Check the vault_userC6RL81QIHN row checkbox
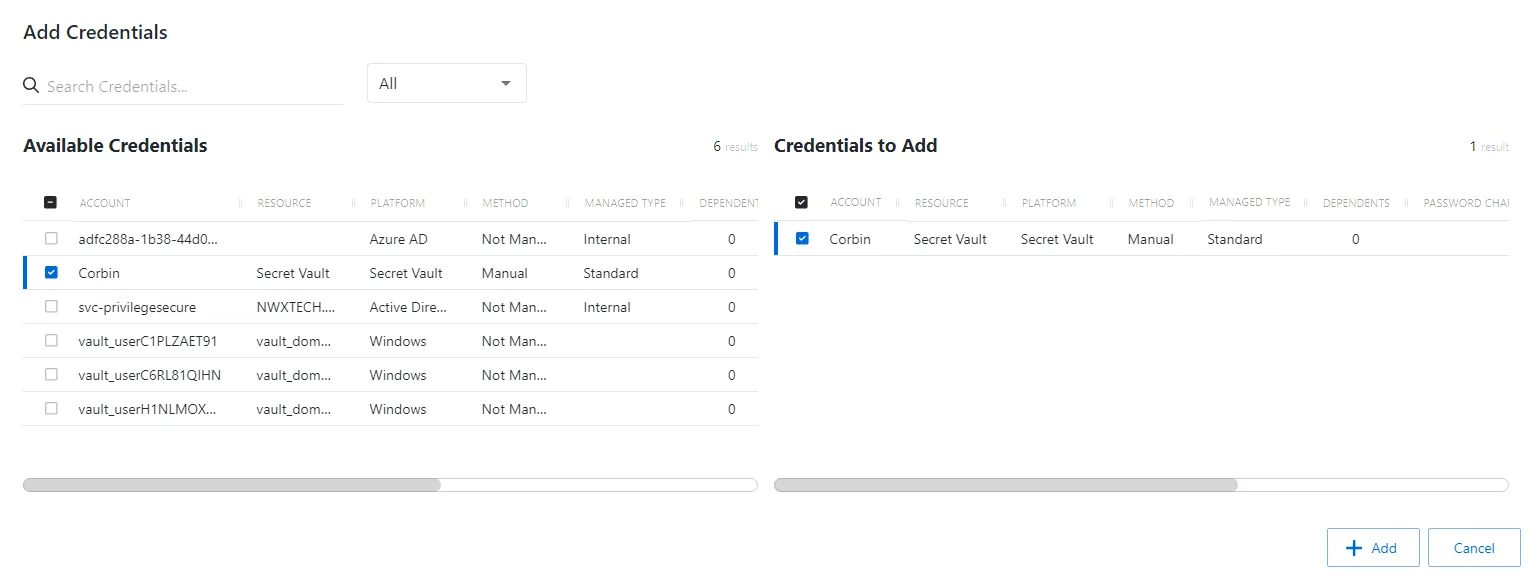The width and height of the screenshot is (1532, 582). (x=51, y=375)
